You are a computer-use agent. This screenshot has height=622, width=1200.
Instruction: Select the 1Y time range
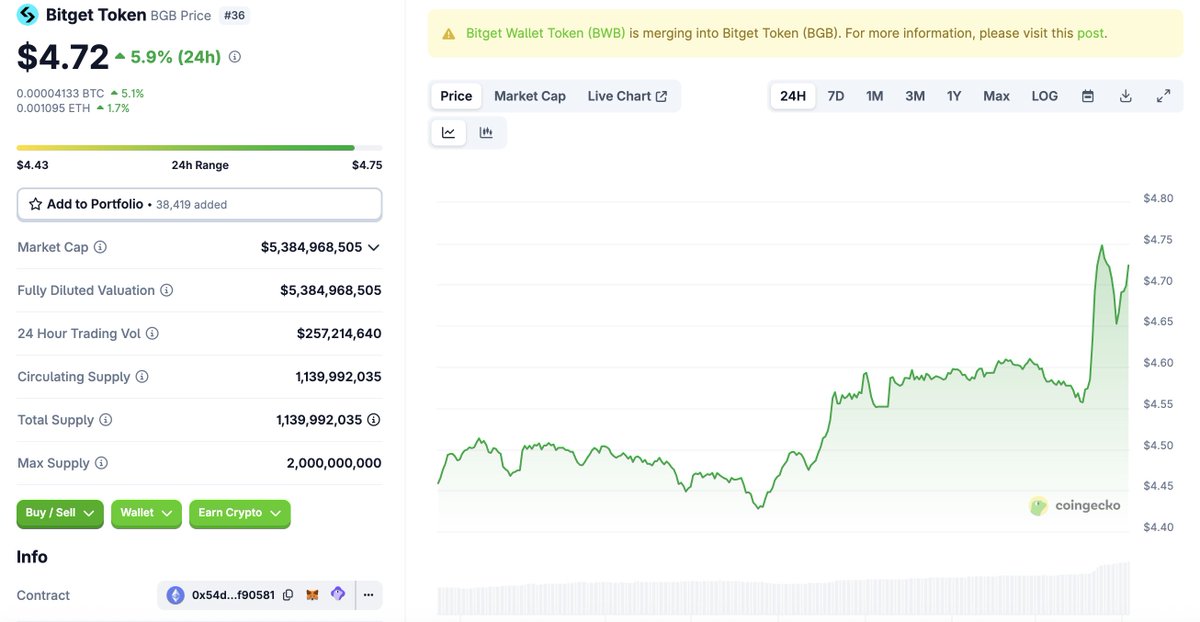click(x=954, y=96)
